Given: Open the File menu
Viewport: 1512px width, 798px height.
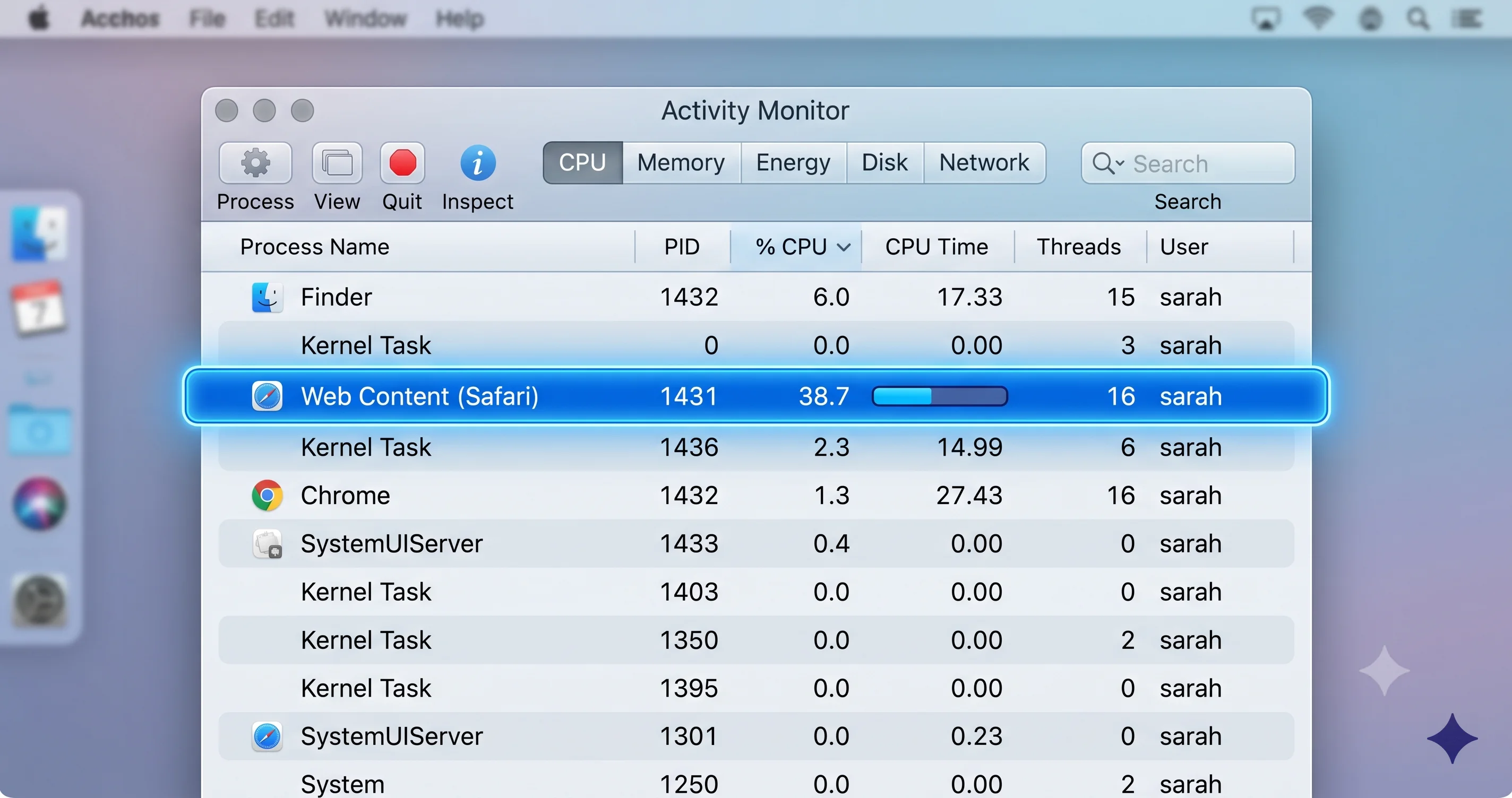Looking at the screenshot, I should (x=207, y=18).
